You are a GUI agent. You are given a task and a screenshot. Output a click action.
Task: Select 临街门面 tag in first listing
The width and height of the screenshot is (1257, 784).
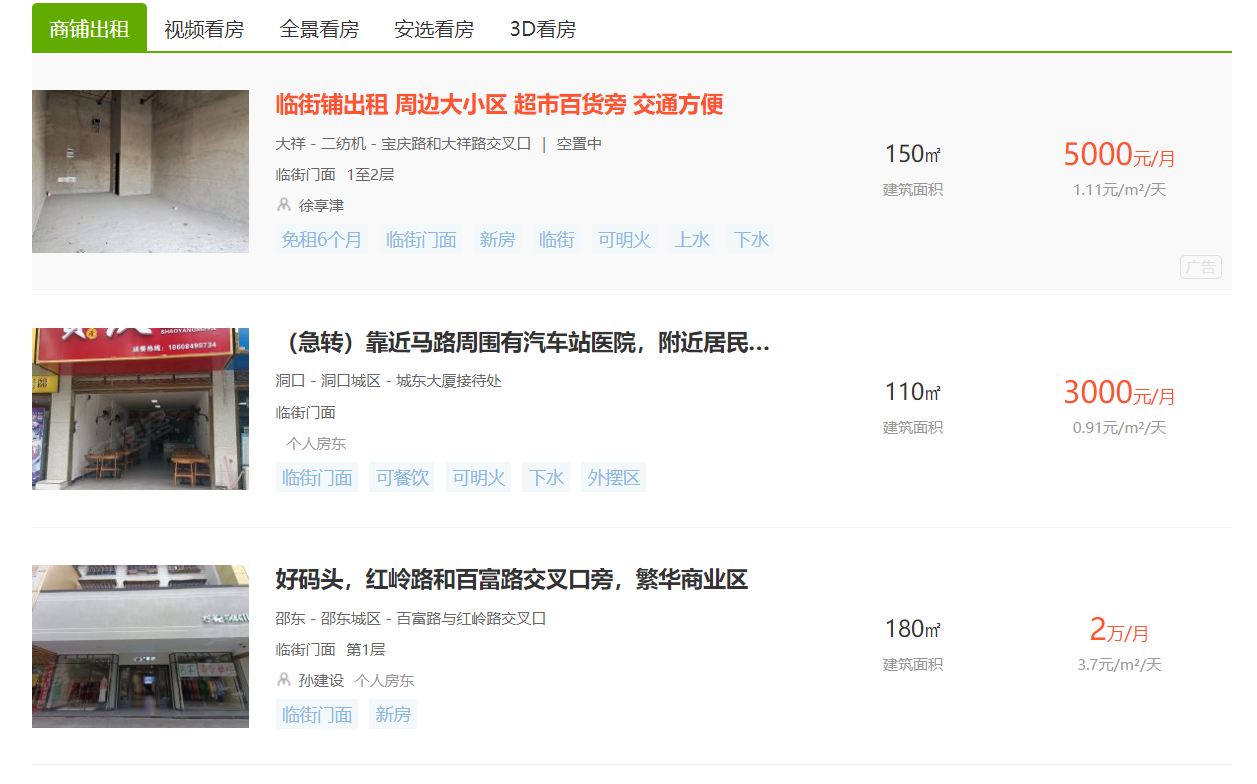[x=421, y=240]
